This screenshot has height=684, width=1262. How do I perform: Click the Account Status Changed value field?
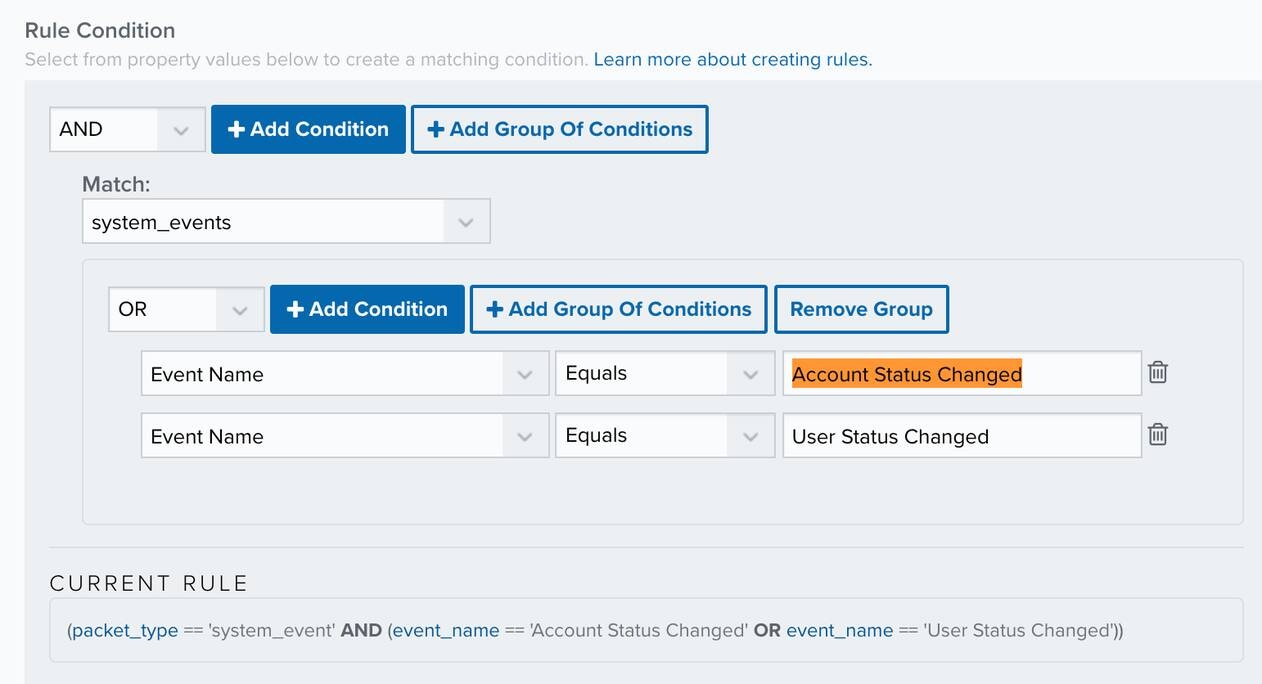coord(960,374)
